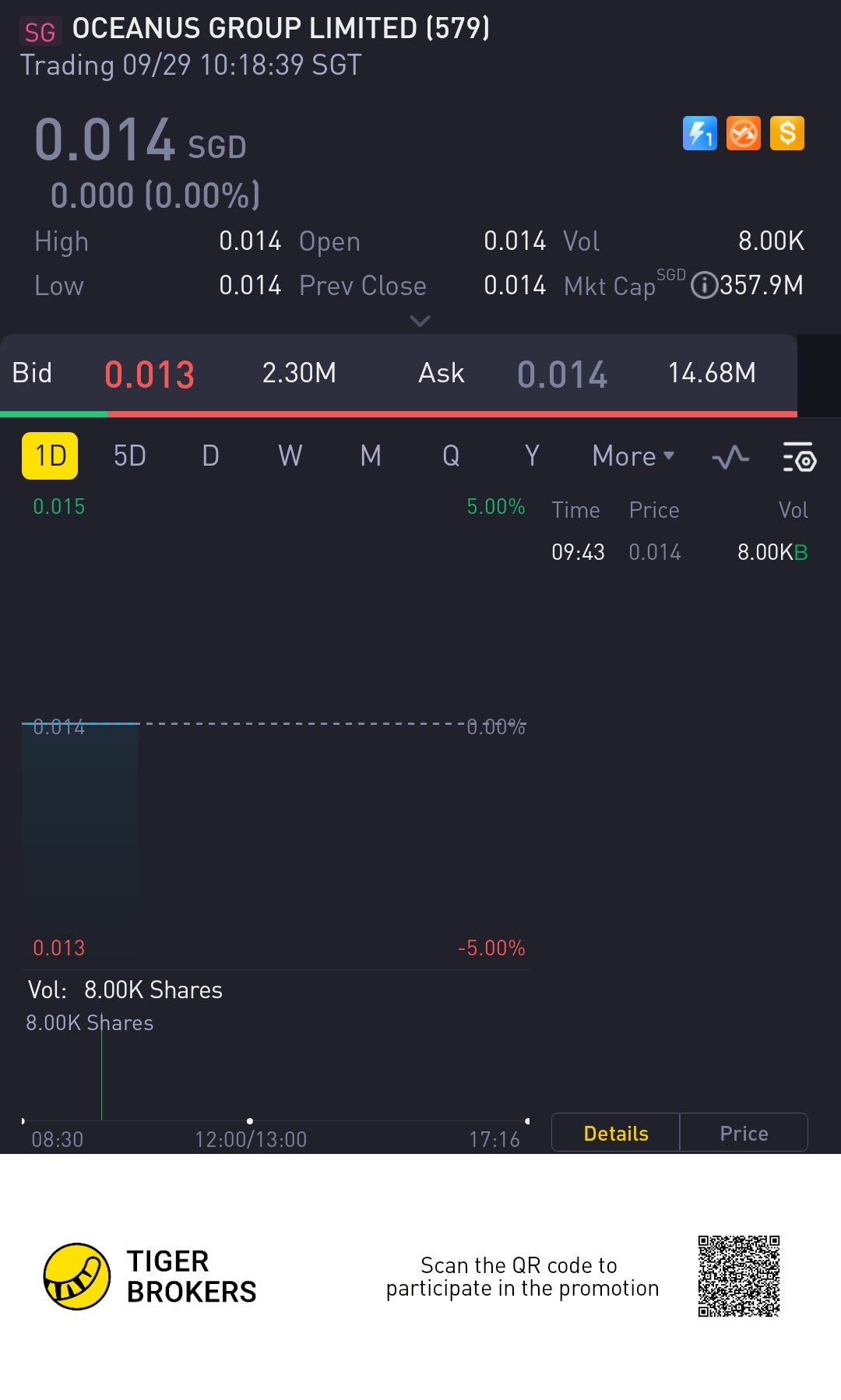The image size is (841, 1400).
Task: Select monthly M chart period
Action: point(371,456)
